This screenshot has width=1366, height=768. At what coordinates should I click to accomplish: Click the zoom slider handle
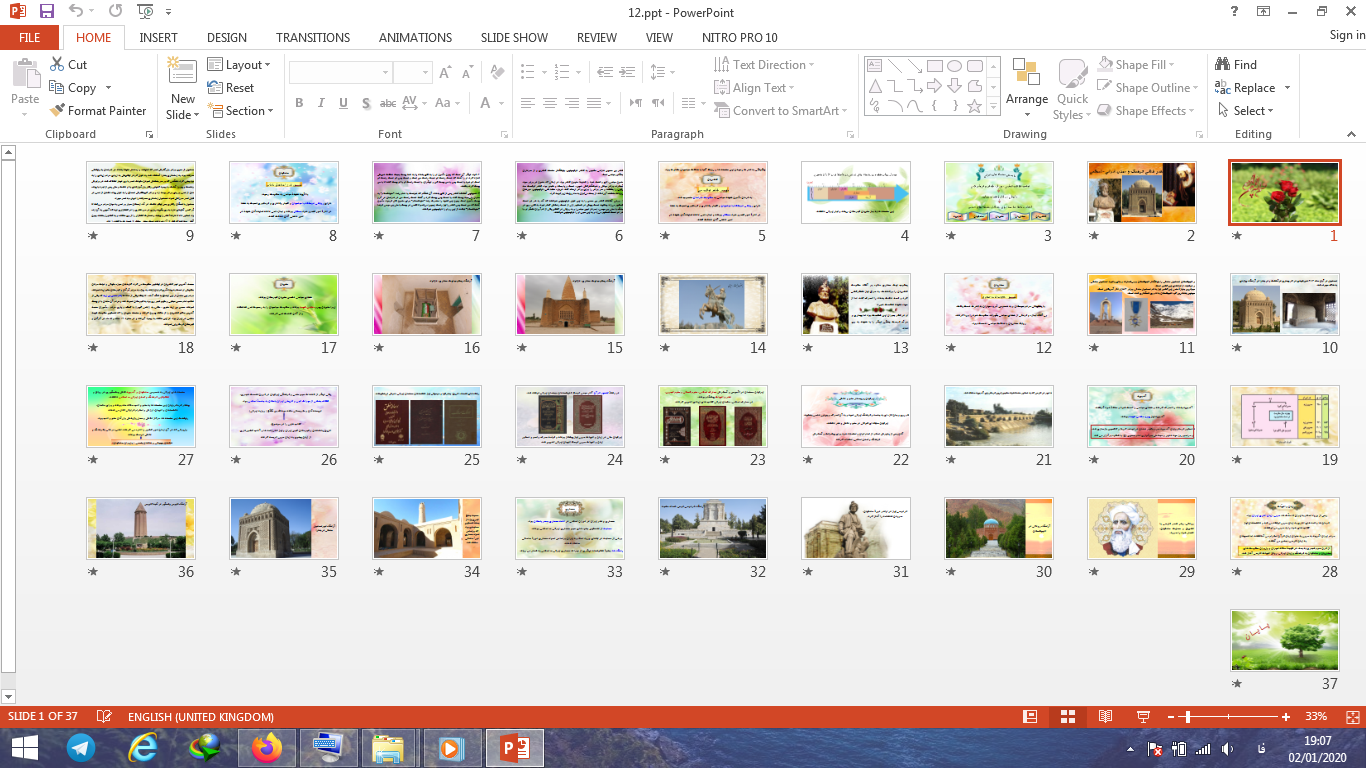tap(1187, 717)
